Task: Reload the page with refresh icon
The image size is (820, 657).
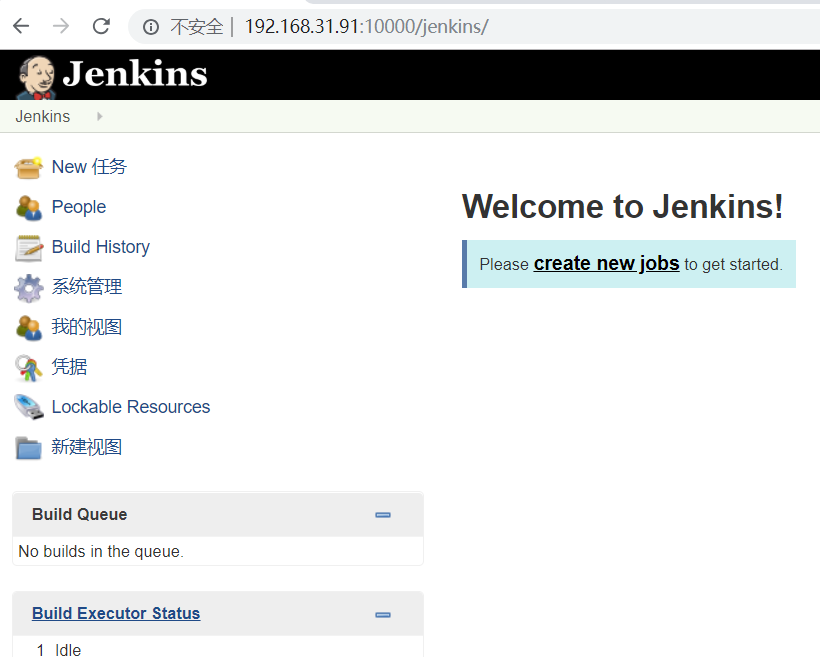Action: pos(101,26)
